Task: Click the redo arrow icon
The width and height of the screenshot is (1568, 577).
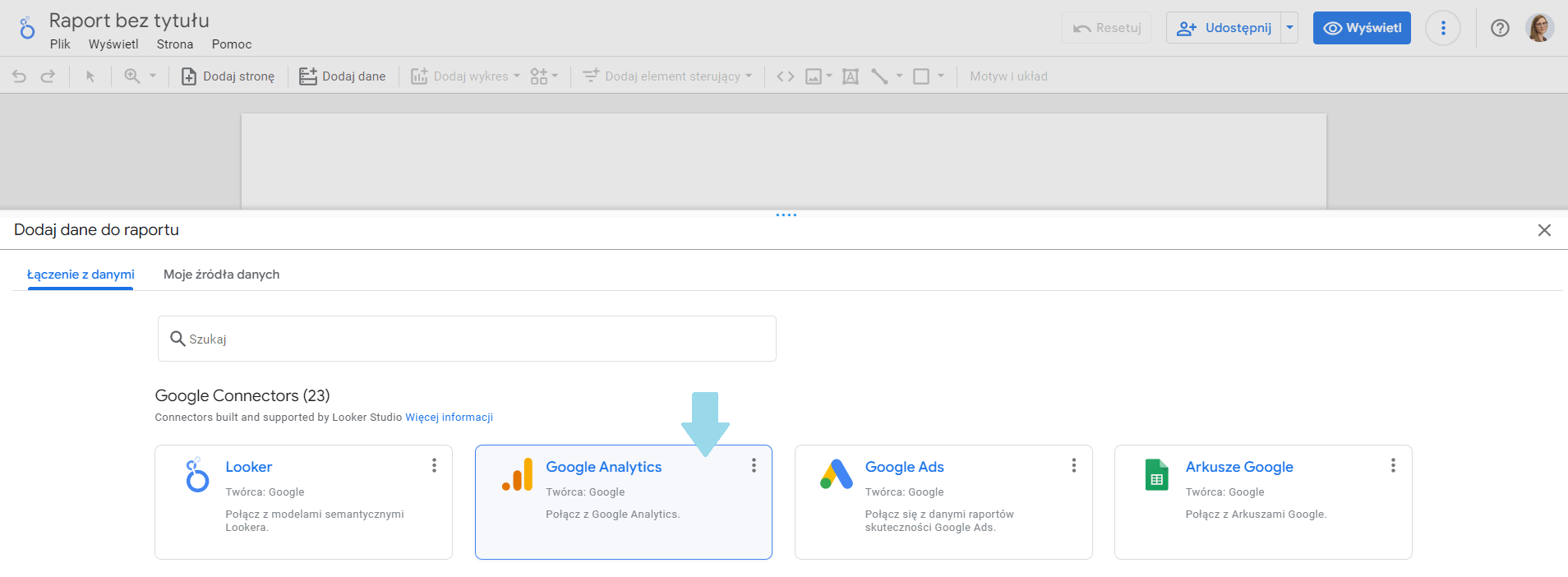Action: coord(48,76)
